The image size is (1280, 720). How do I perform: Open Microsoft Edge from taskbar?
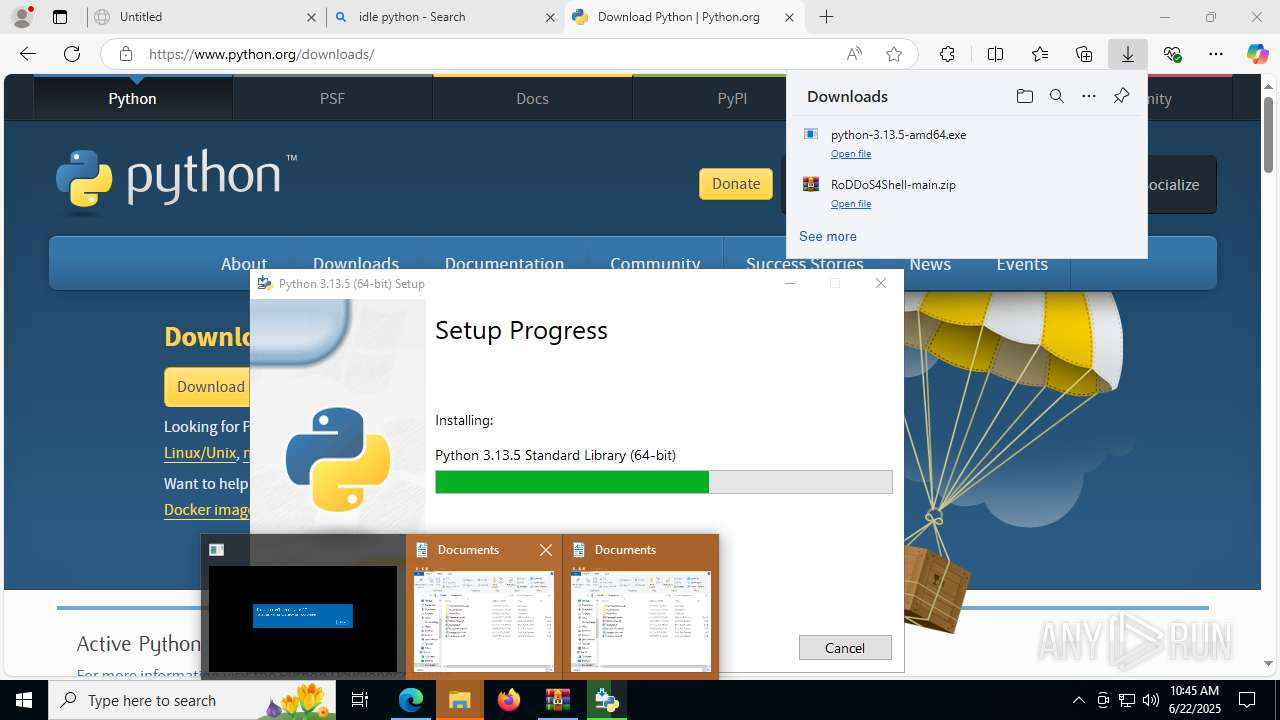[x=411, y=700]
